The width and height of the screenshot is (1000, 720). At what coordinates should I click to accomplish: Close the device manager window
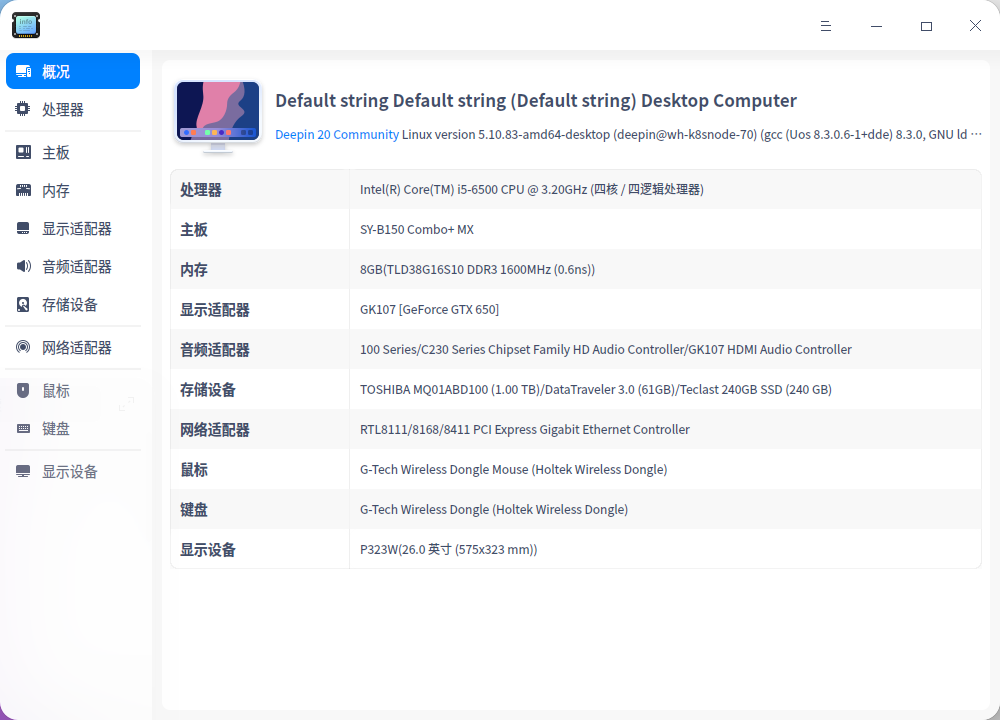coord(975,26)
